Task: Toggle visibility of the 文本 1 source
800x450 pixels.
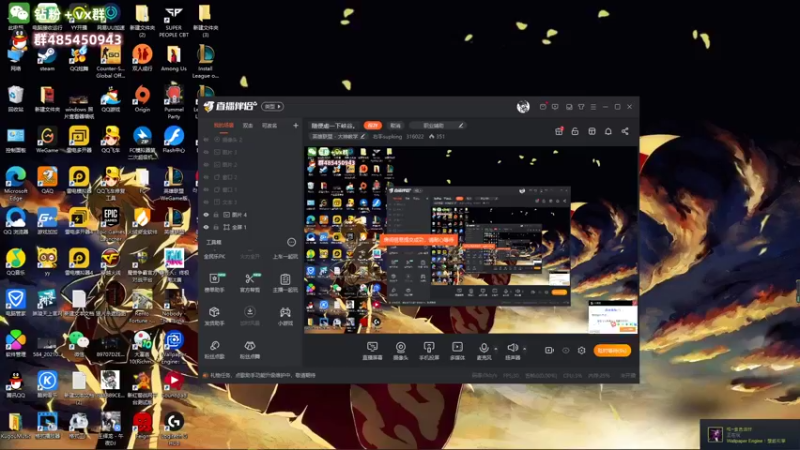Action: 206,202
